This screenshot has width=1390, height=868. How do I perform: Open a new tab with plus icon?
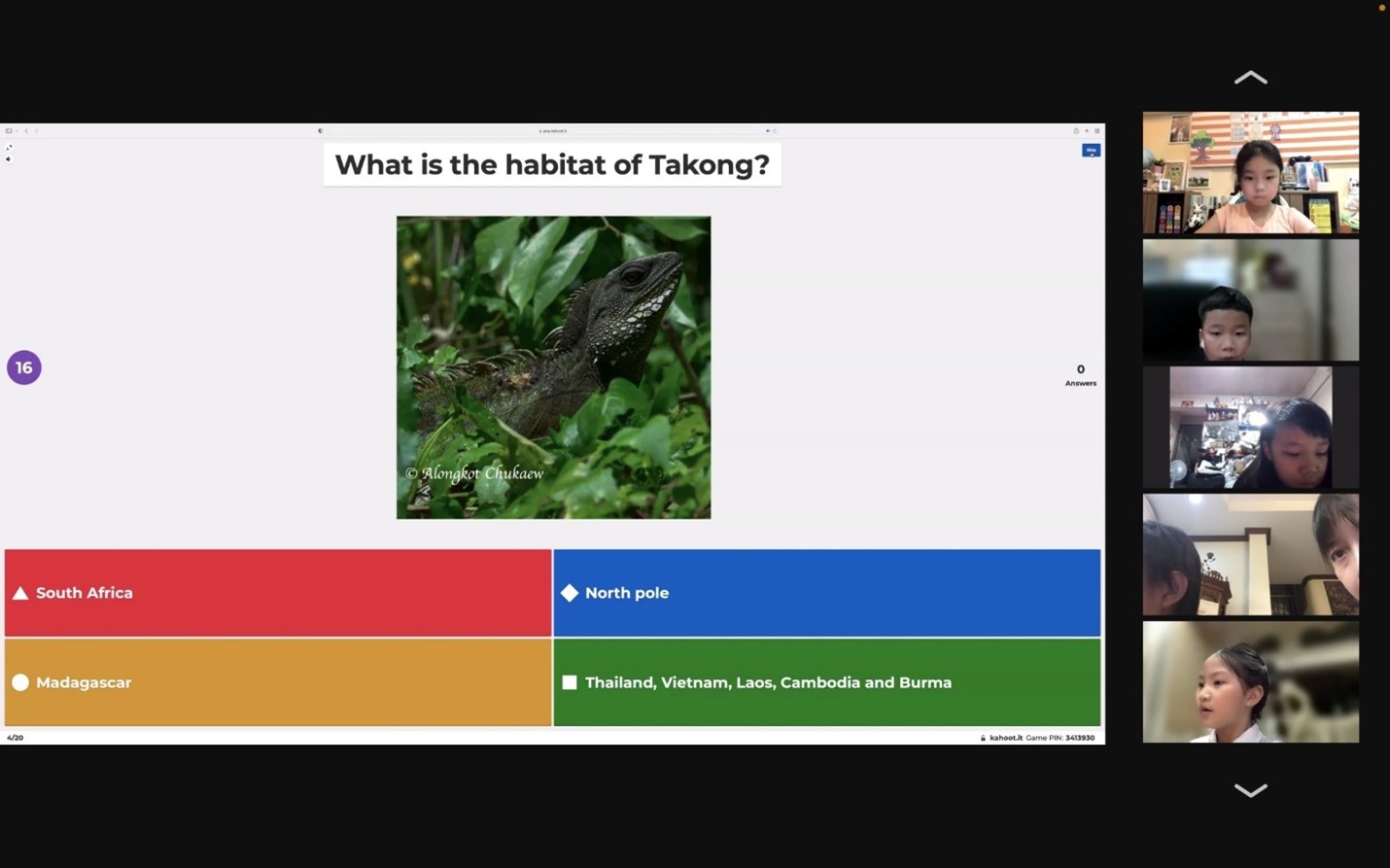click(x=1087, y=130)
